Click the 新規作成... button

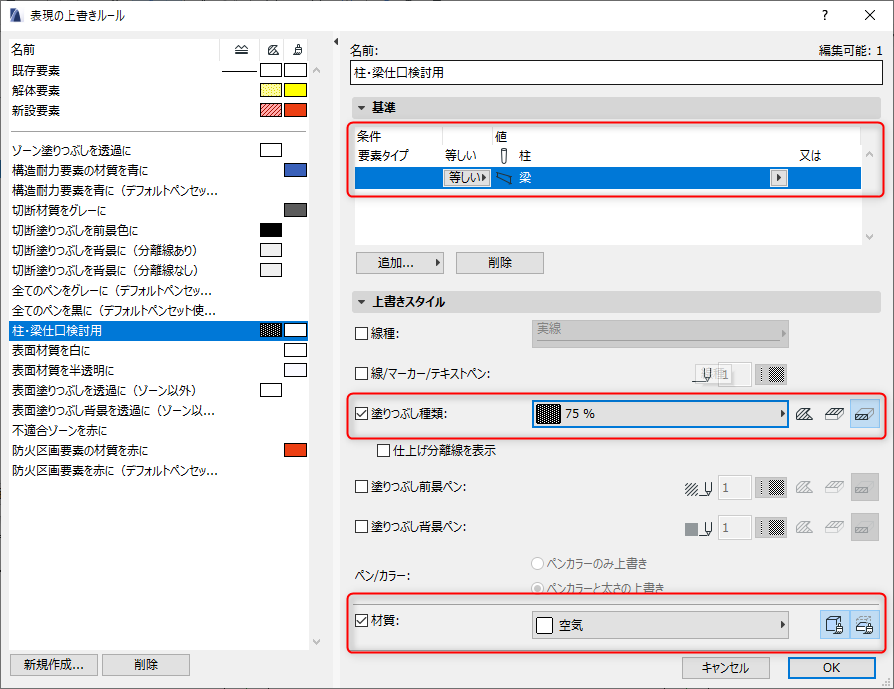(52, 664)
